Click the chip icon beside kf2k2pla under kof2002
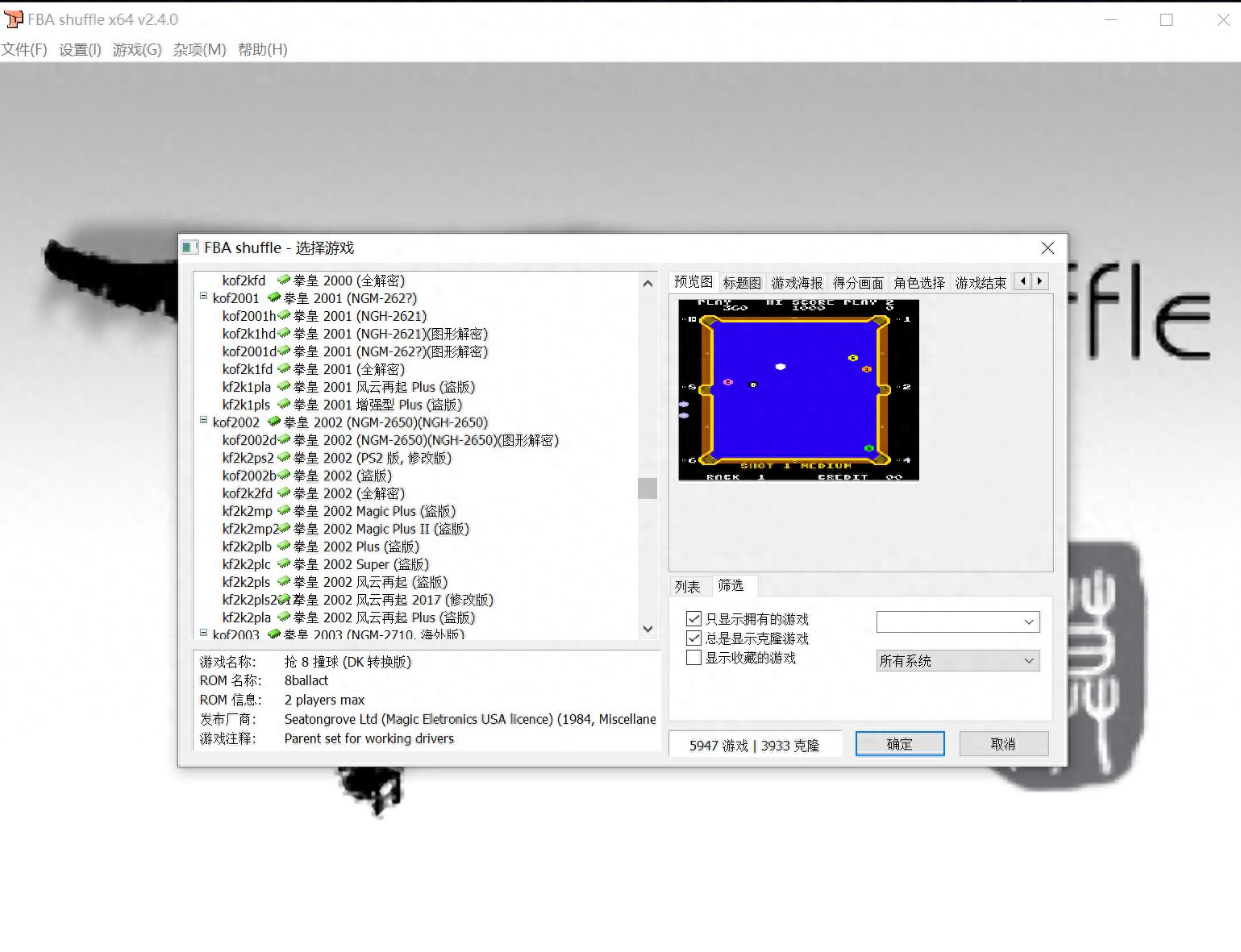The width and height of the screenshot is (1241, 952). [284, 617]
